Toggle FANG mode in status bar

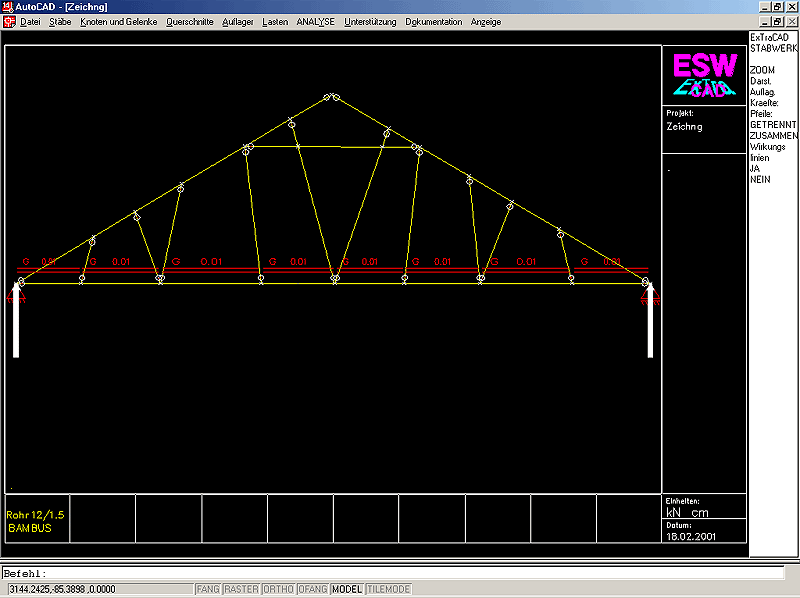point(208,589)
